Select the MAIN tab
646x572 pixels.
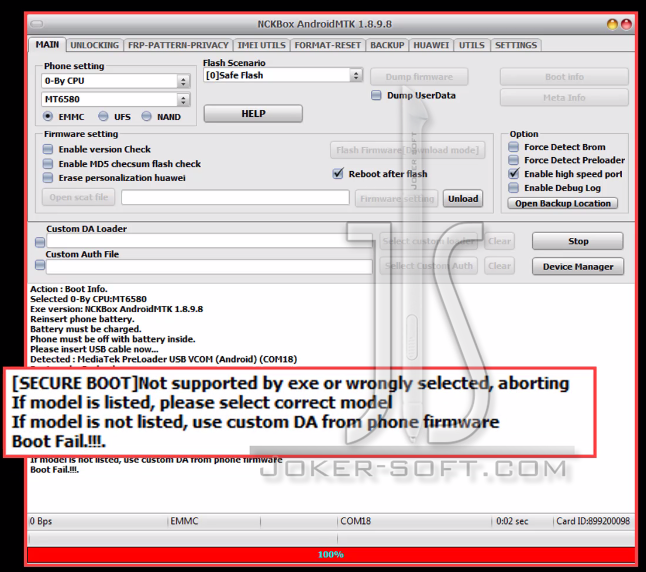point(47,45)
